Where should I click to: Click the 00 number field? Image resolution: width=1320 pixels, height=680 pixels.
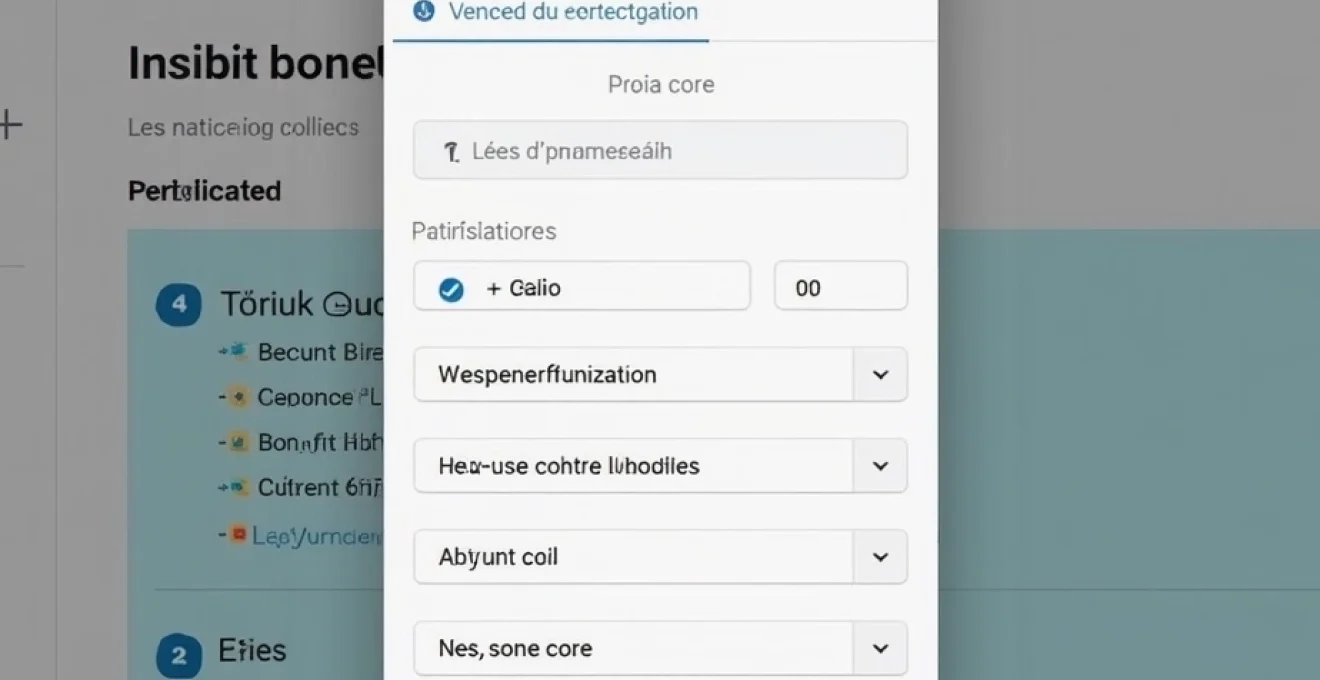840,288
